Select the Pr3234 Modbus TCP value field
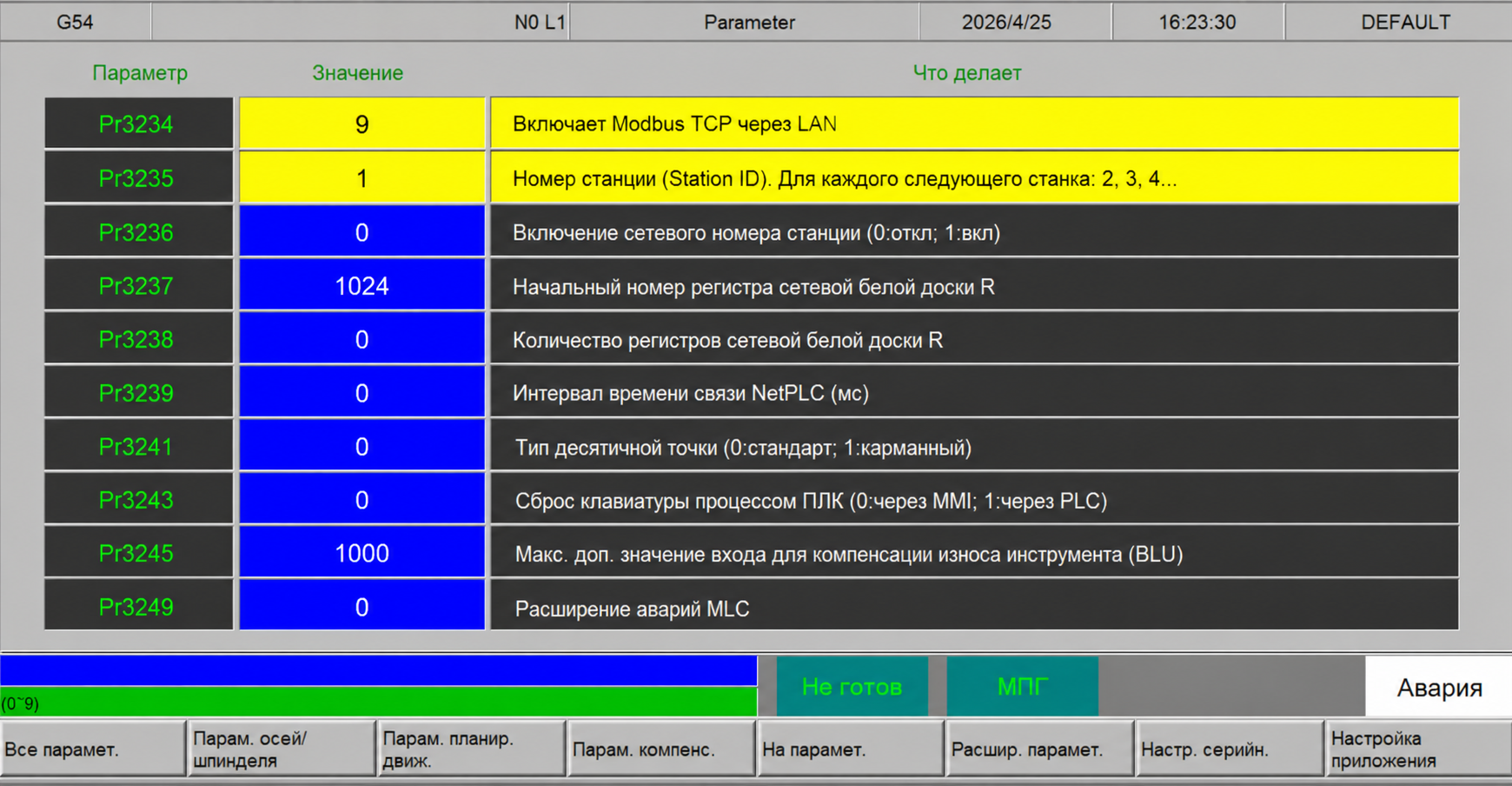Viewport: 1512px width, 786px height. [x=361, y=123]
